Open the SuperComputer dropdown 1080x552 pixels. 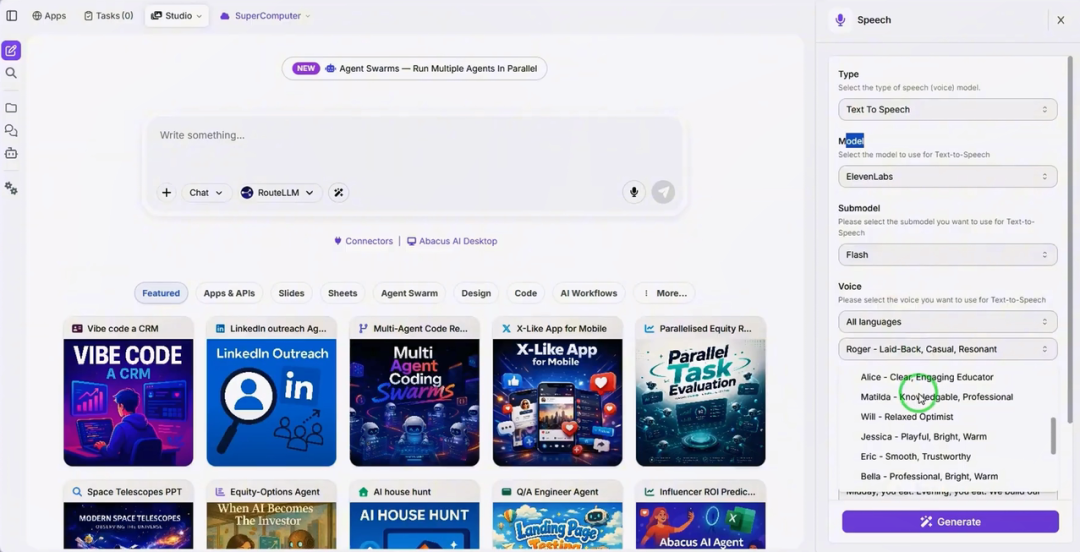pyautogui.click(x=265, y=15)
